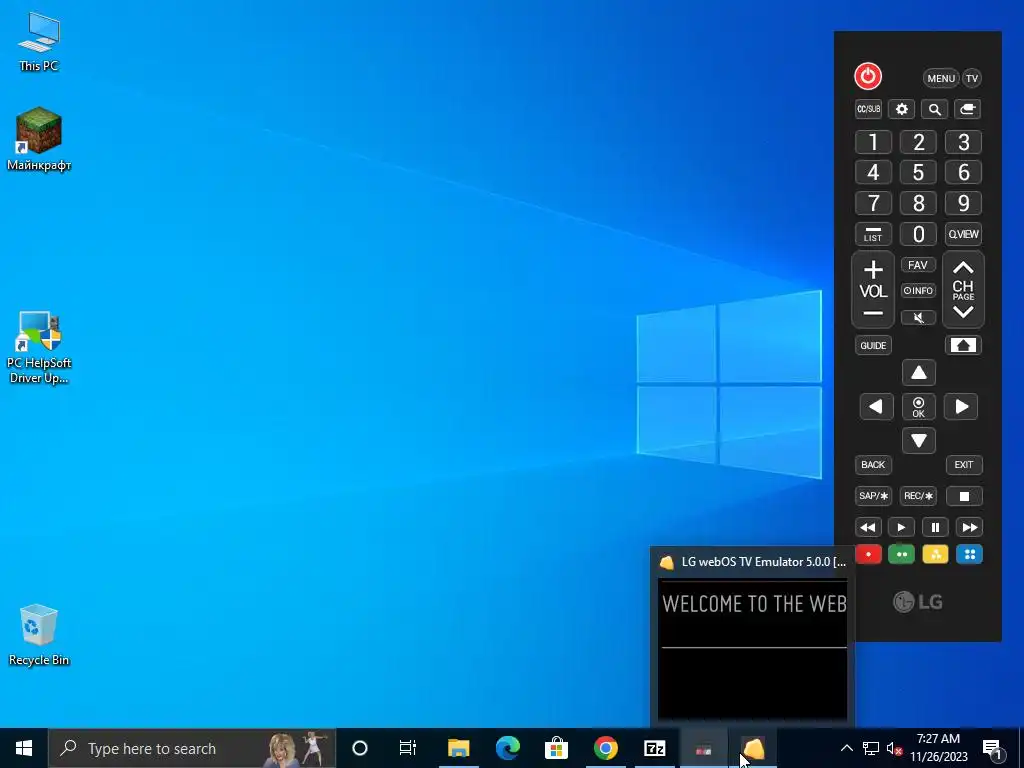Viewport: 1024px width, 768px height.
Task: Click the red color button on remote
Action: pyautogui.click(x=868, y=554)
